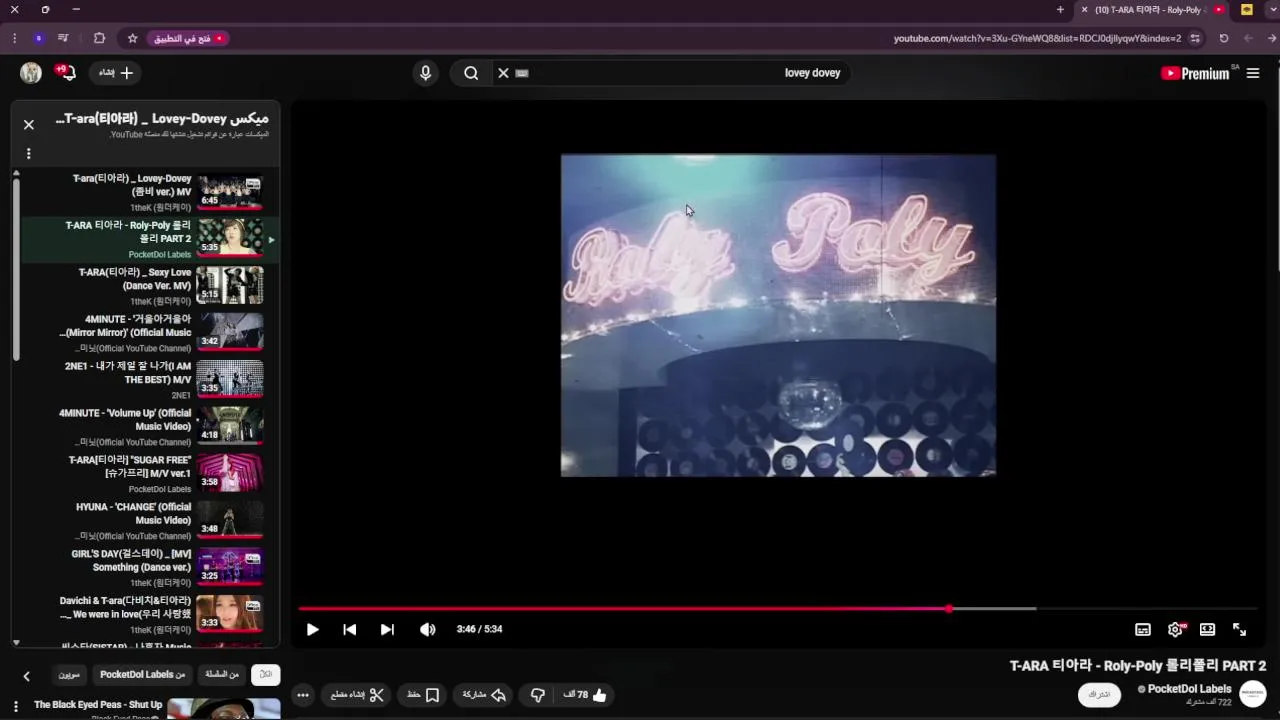Screen dimensions: 1280x720
Task: Click the playhead on the progress bar
Action: tap(949, 608)
